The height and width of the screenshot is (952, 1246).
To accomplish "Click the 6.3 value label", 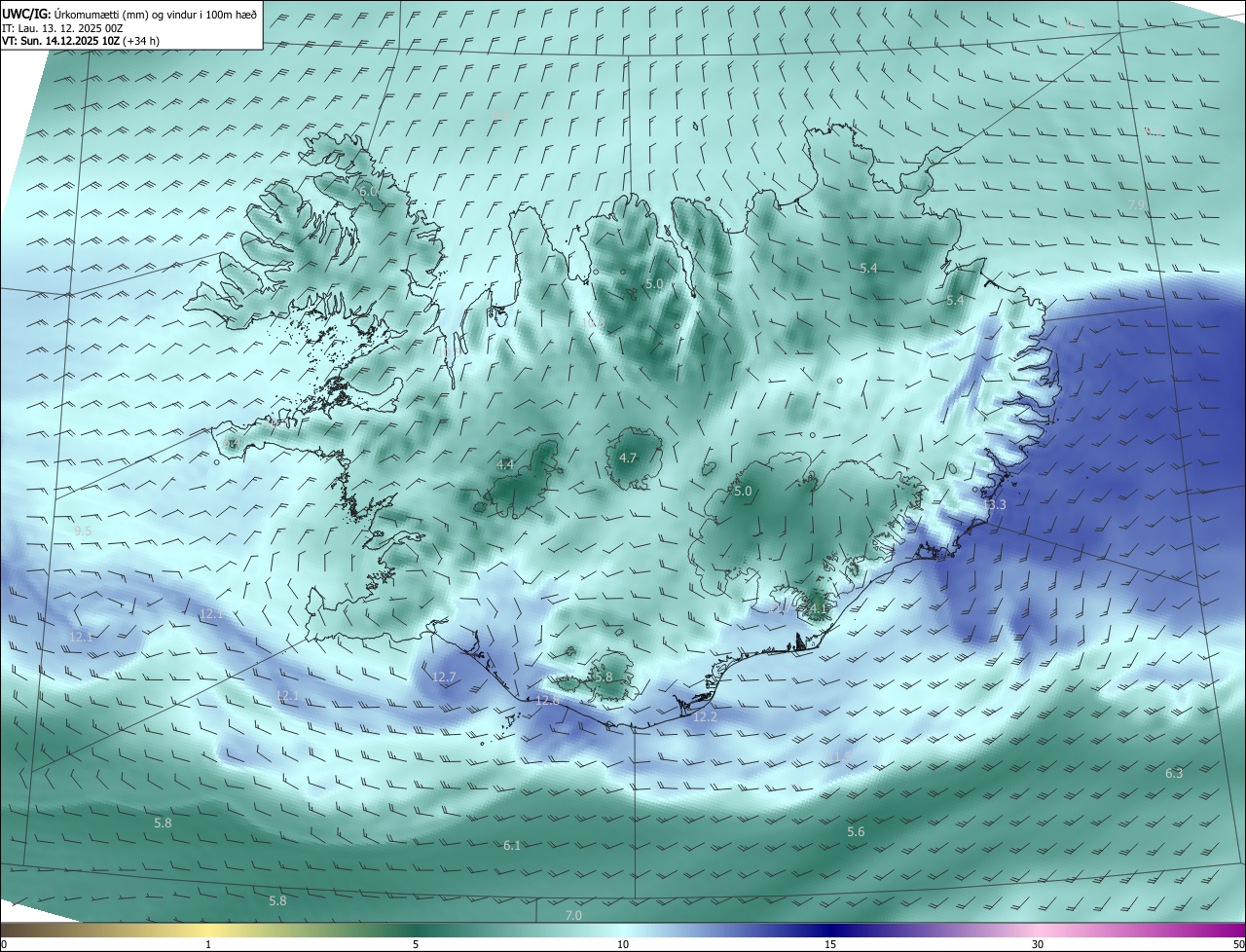I will [1174, 774].
